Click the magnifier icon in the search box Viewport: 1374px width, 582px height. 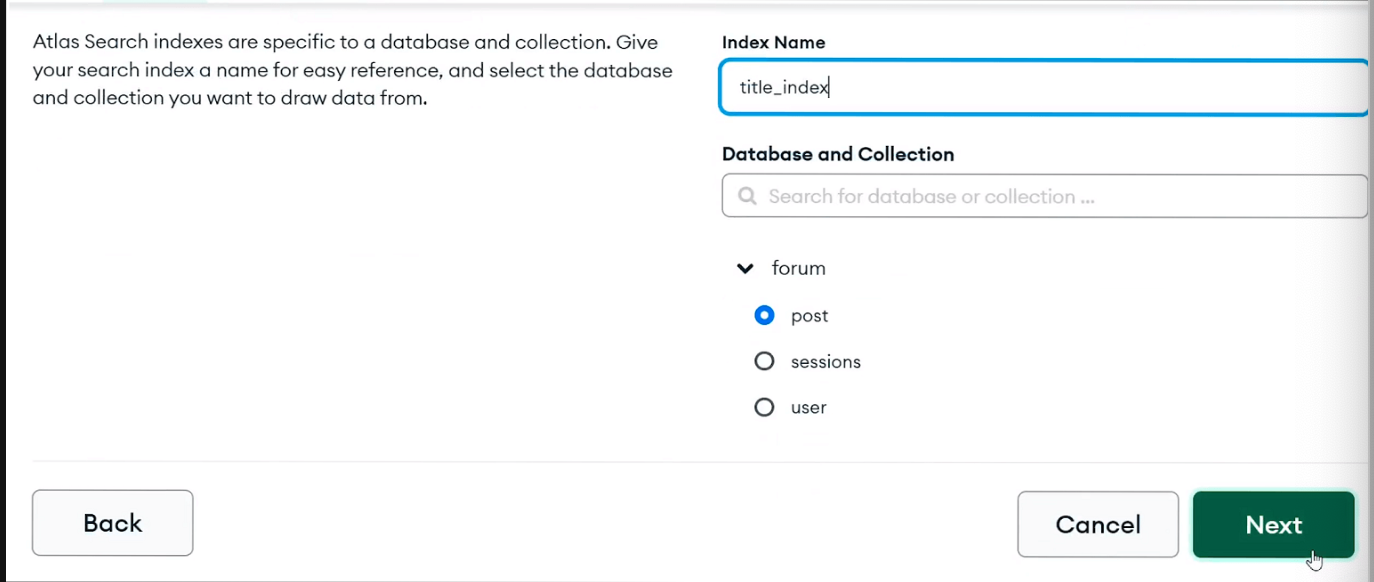pos(746,196)
